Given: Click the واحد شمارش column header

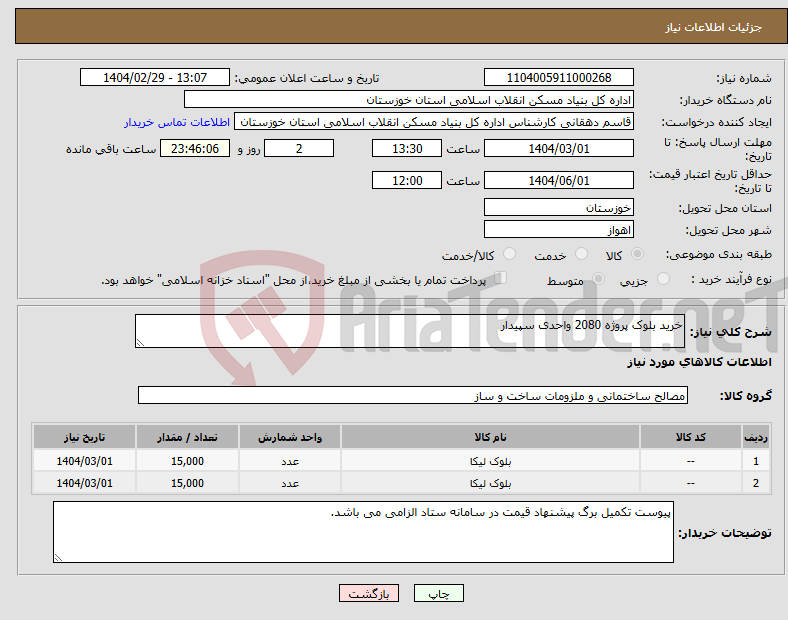Looking at the screenshot, I should tap(290, 437).
